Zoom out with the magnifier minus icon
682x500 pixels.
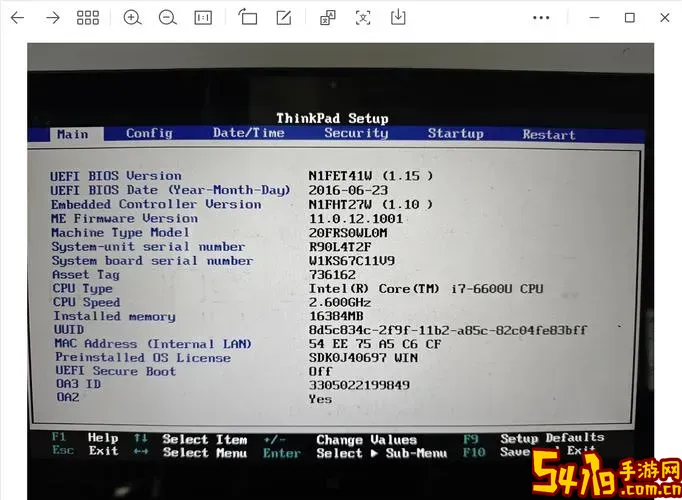click(x=167, y=18)
